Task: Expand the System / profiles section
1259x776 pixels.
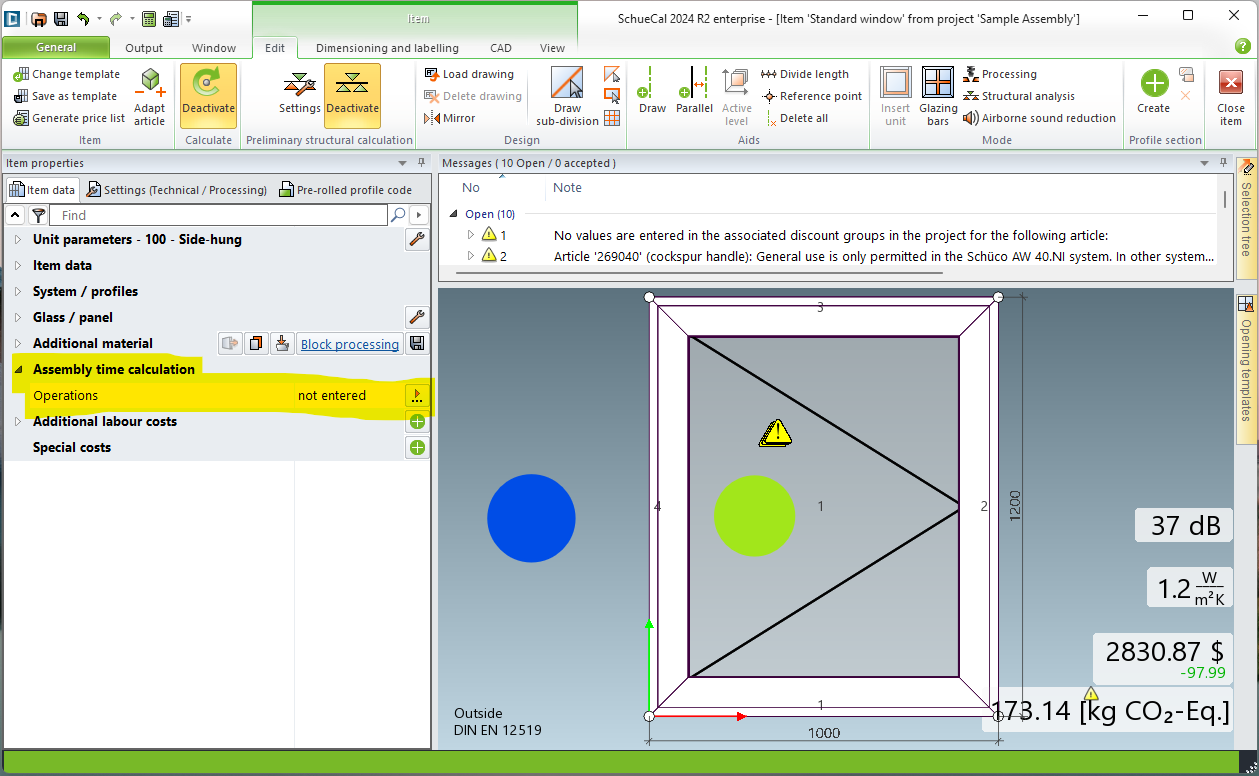Action: tap(18, 292)
